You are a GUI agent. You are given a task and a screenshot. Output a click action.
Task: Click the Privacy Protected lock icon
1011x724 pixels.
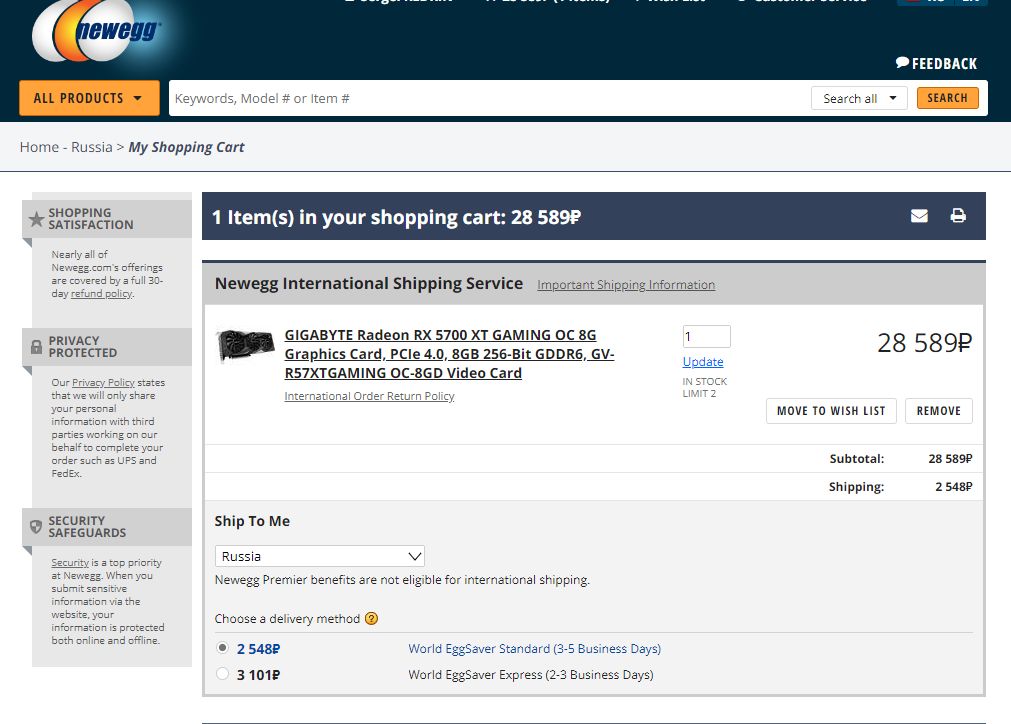click(37, 347)
